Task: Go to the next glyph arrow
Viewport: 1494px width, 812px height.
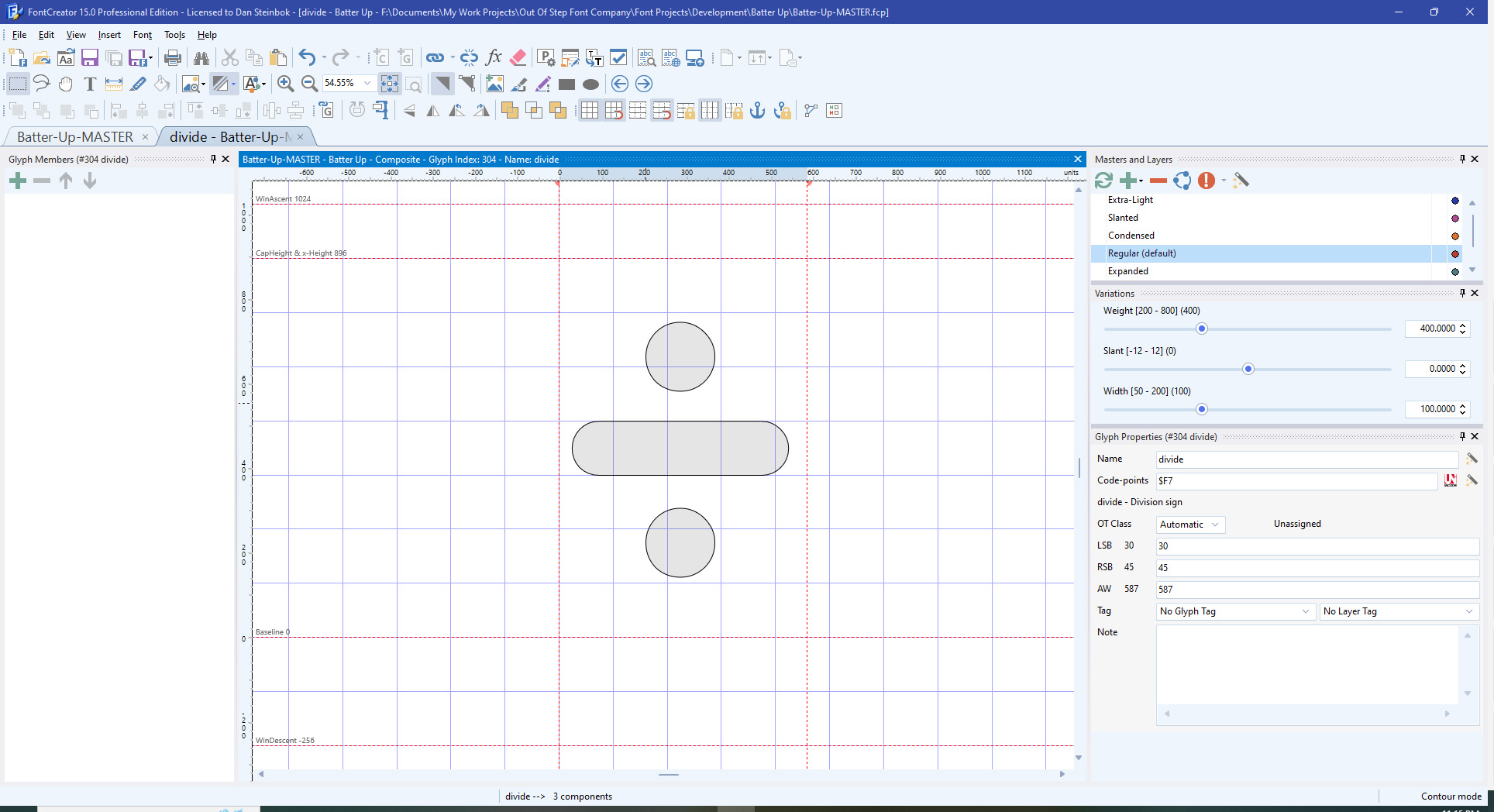Action: pos(643,84)
